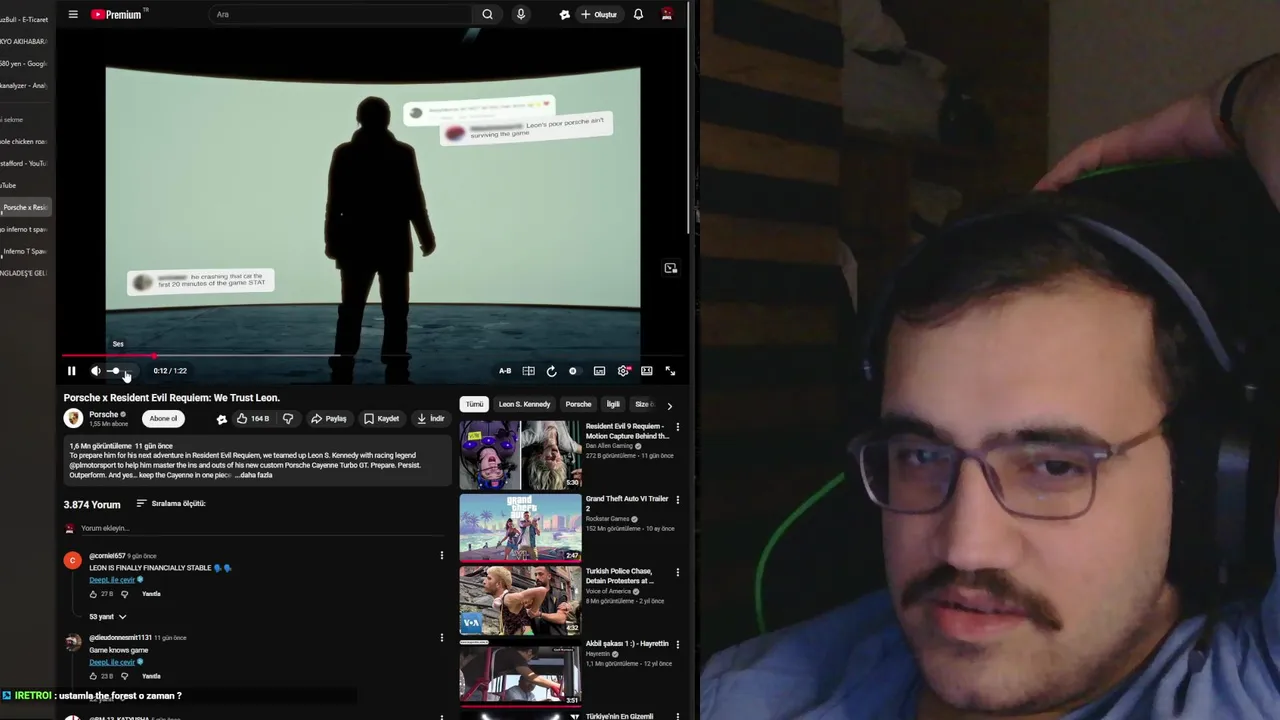Click the Oluştur create button
Viewport: 1280px width, 720px height.
599,14
